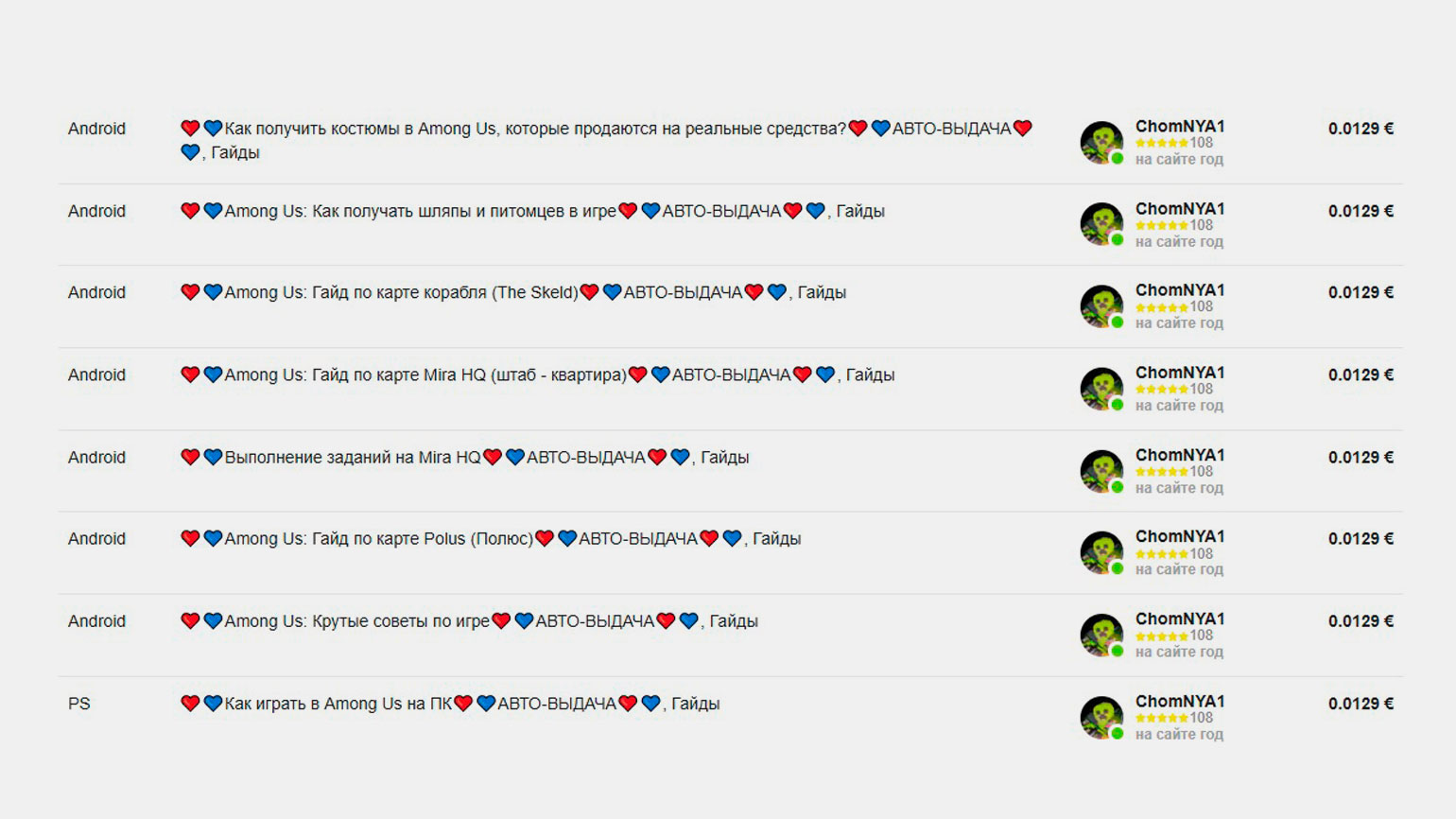Screen dimensions: 1456x819
Task: Click the Android label in the cool tips row
Action: (x=96, y=620)
